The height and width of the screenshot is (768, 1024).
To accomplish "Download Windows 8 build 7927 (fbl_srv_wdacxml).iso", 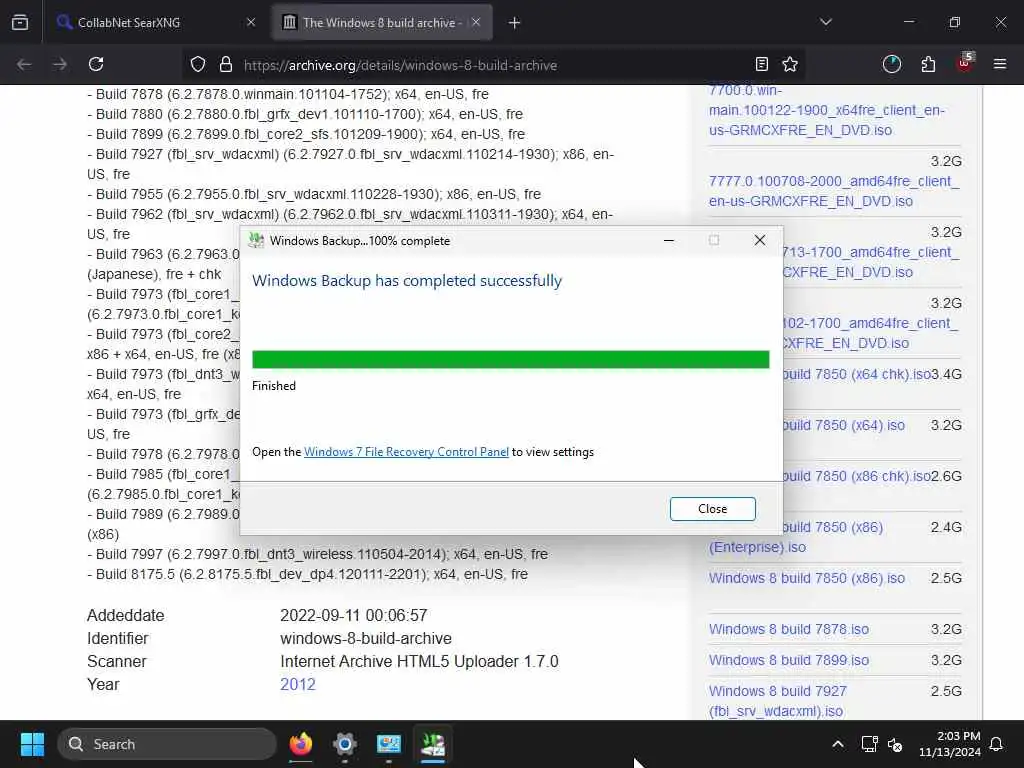I will [x=778, y=701].
